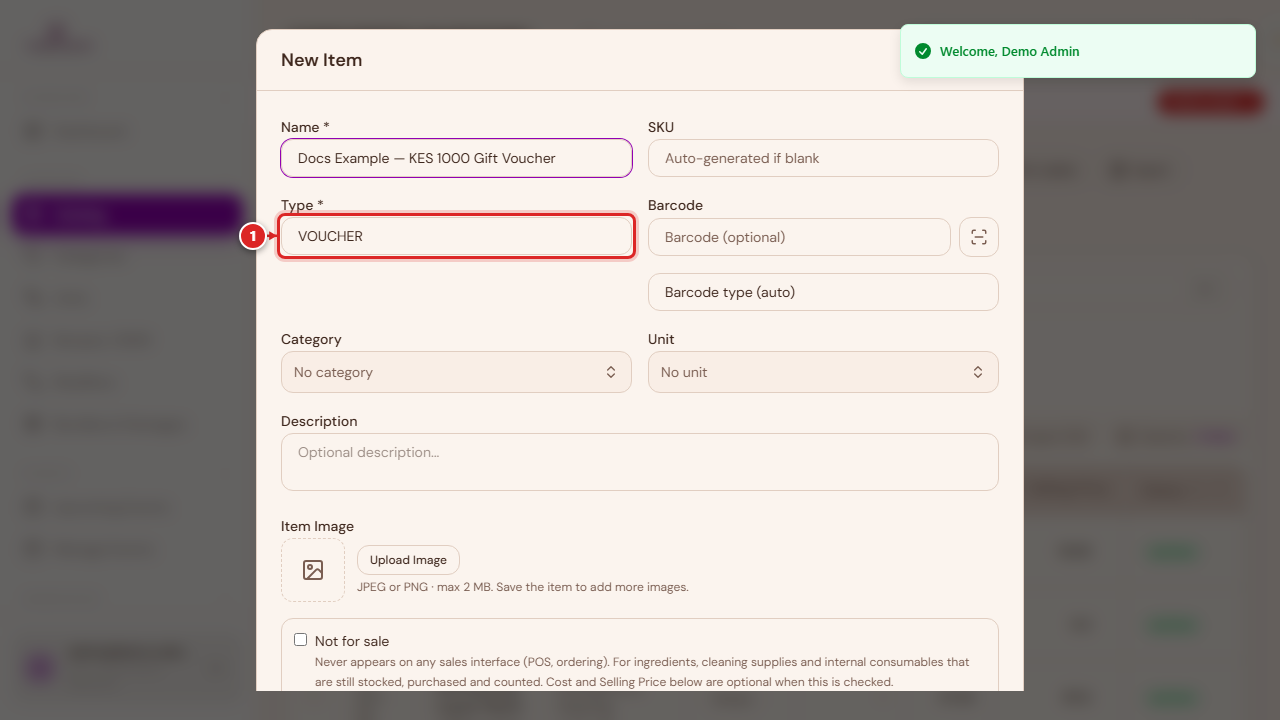The image size is (1280, 720).
Task: Focus the Name input field
Action: tap(456, 158)
